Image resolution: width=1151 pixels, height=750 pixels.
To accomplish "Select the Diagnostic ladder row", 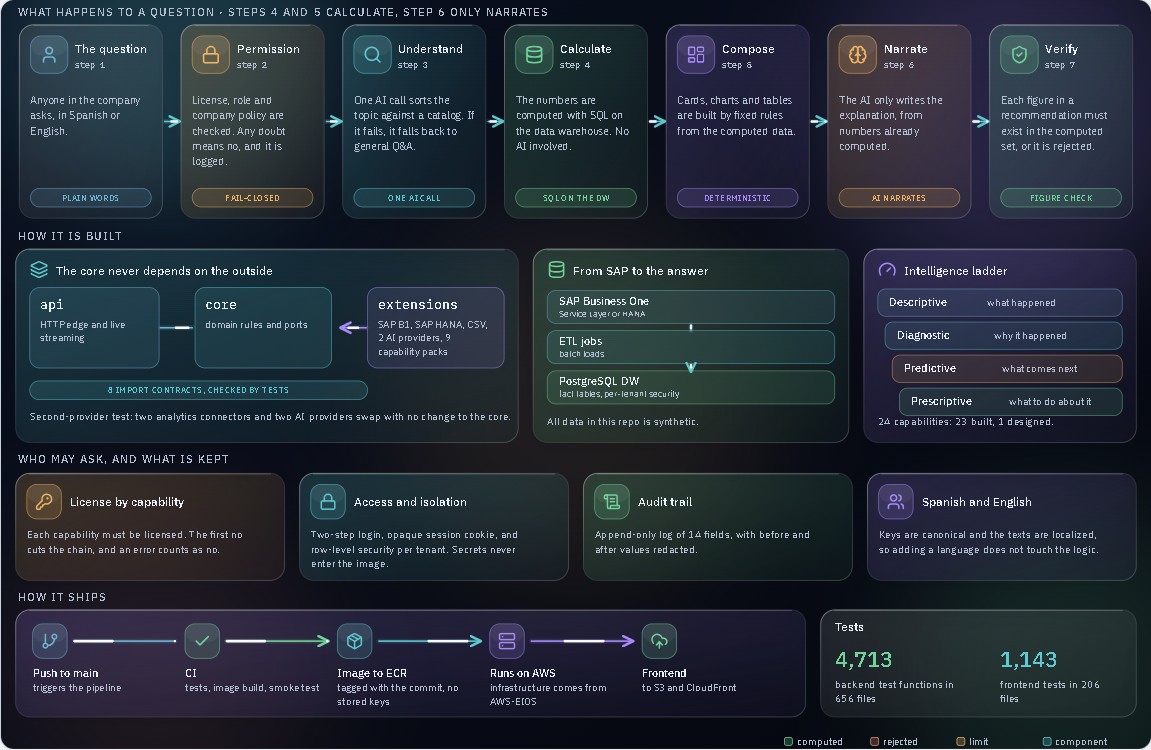I will pos(1003,335).
